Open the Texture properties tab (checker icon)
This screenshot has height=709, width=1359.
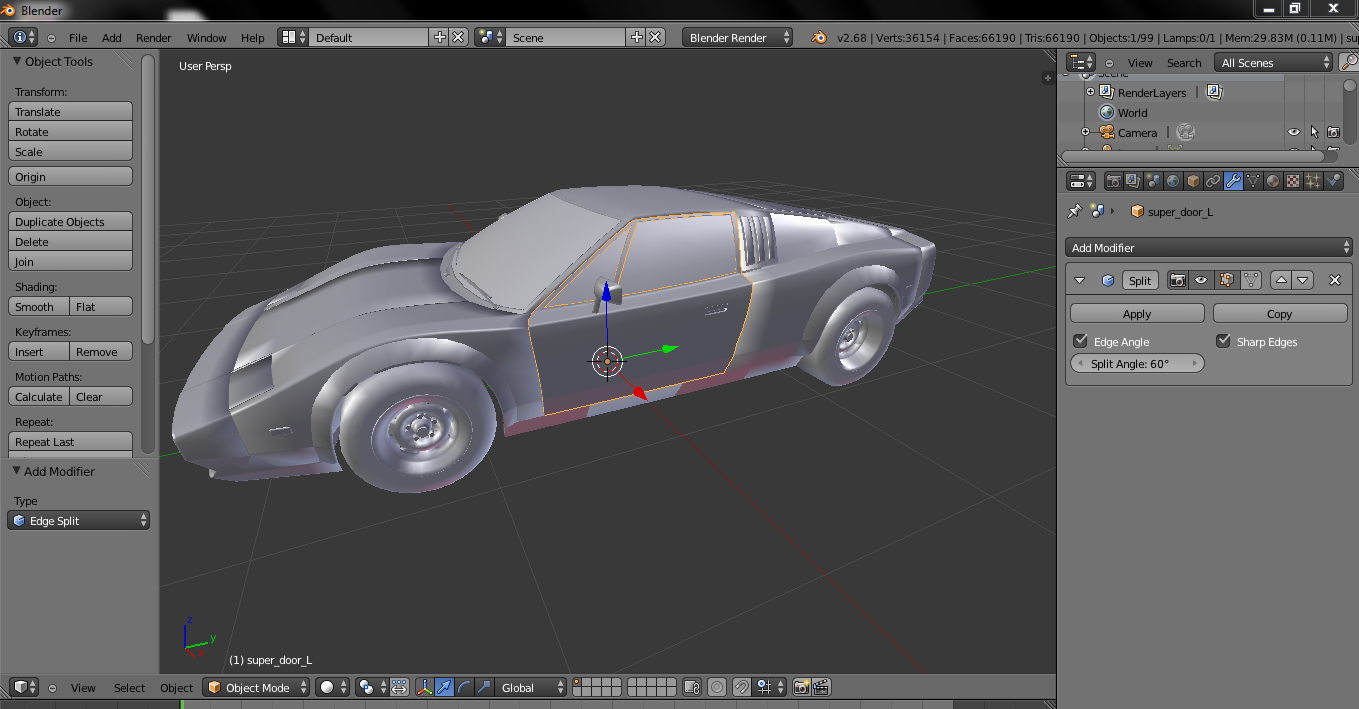point(1293,181)
